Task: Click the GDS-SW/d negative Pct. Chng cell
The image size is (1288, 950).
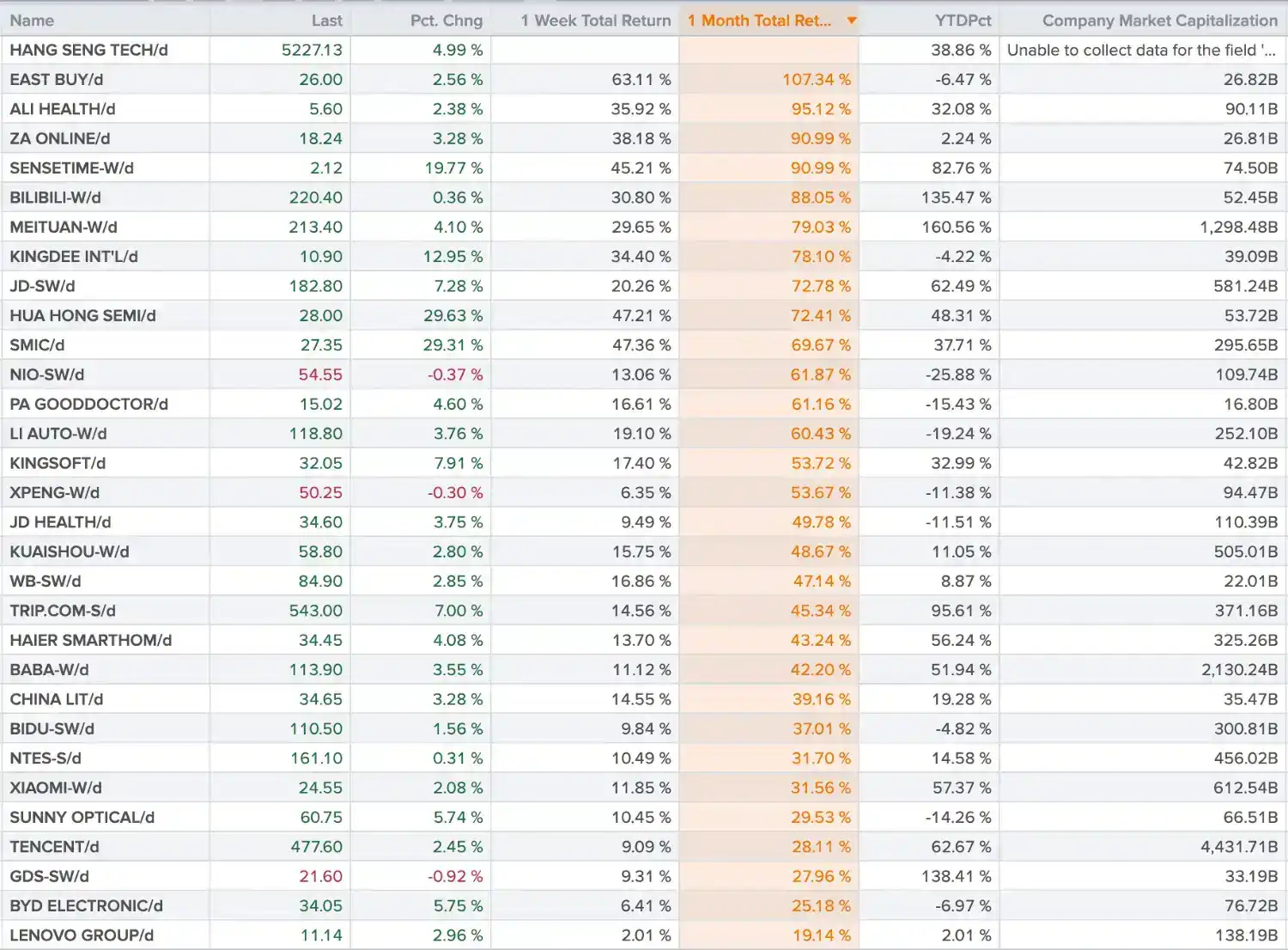Action: (455, 876)
